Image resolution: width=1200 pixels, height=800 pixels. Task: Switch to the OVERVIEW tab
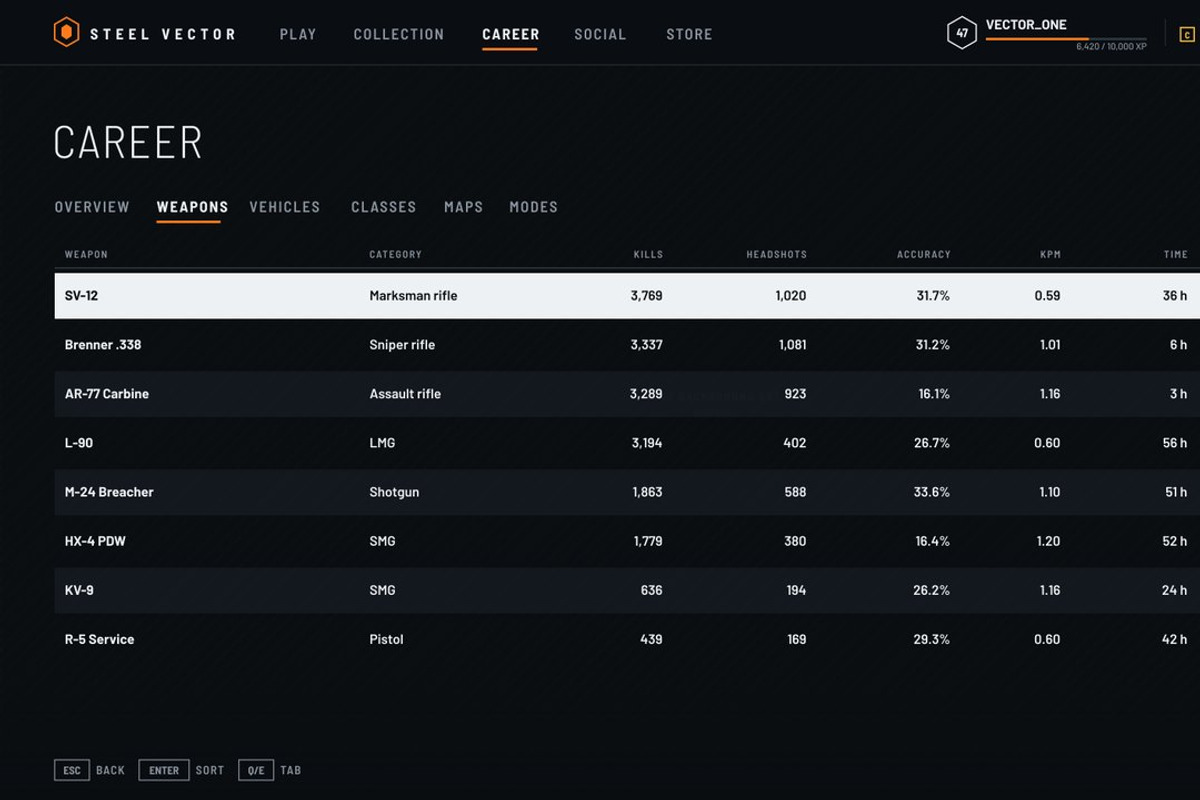92,207
